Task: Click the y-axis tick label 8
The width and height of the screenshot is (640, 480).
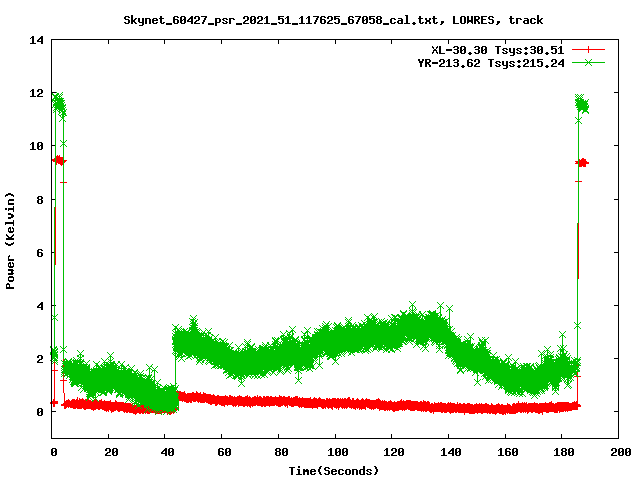Action: pyautogui.click(x=40, y=200)
